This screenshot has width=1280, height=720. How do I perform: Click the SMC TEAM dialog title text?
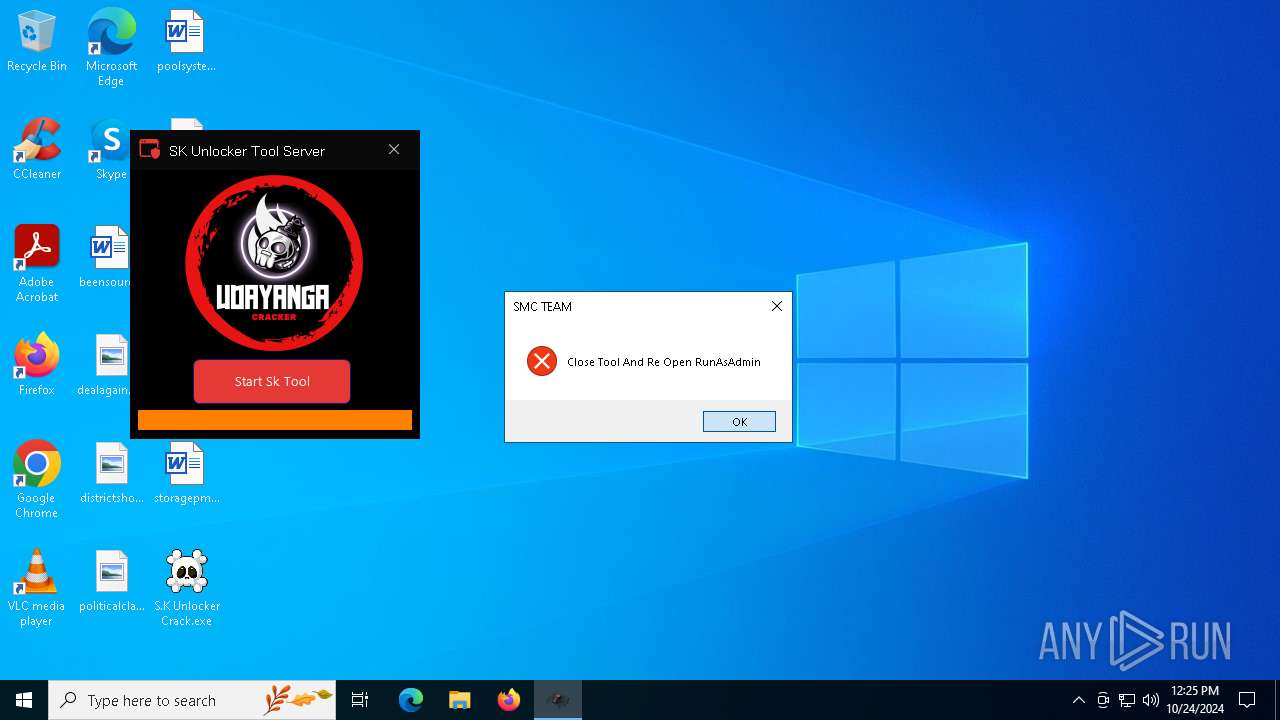tap(542, 306)
